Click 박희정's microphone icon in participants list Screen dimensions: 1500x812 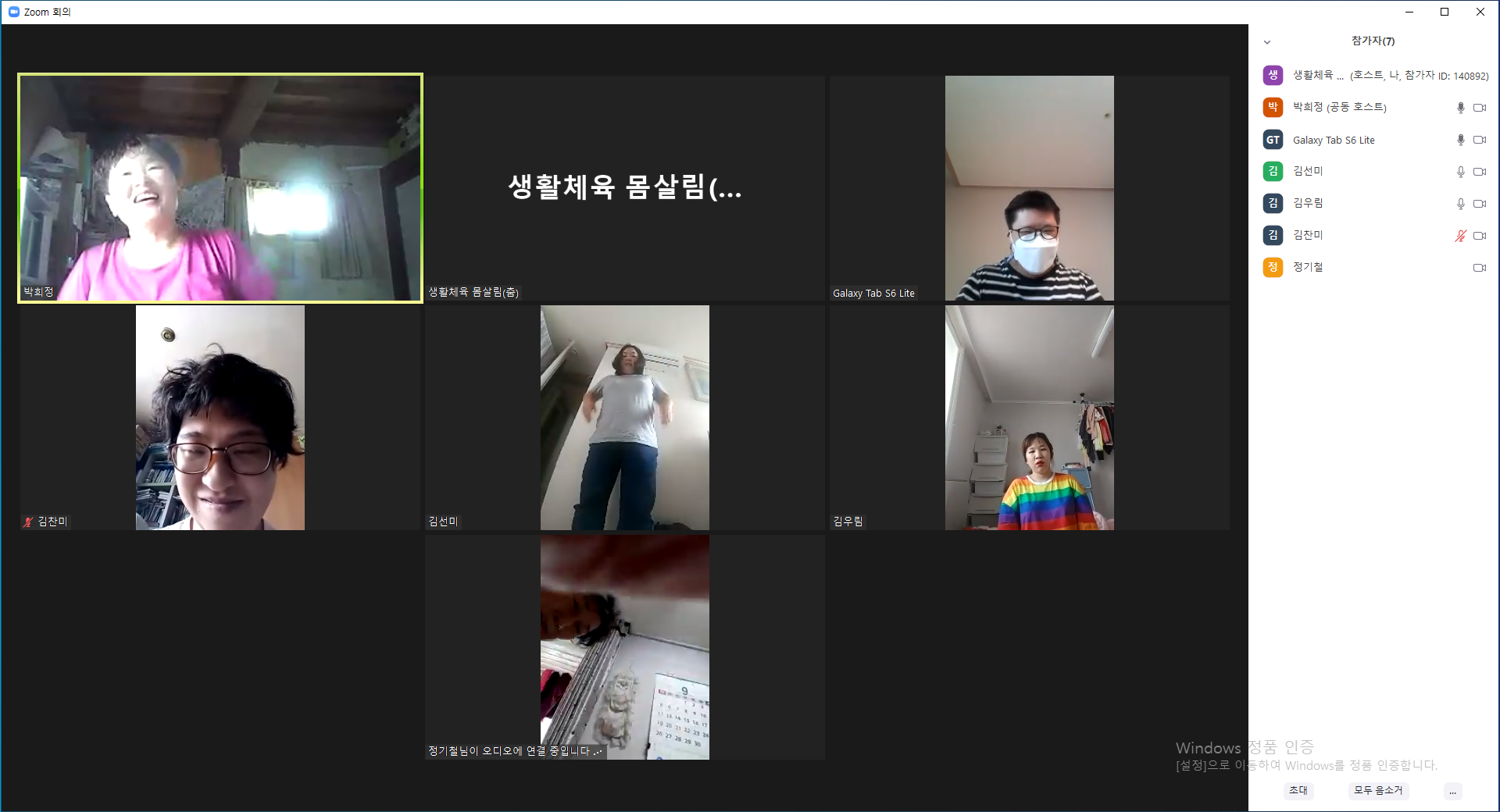click(1460, 108)
